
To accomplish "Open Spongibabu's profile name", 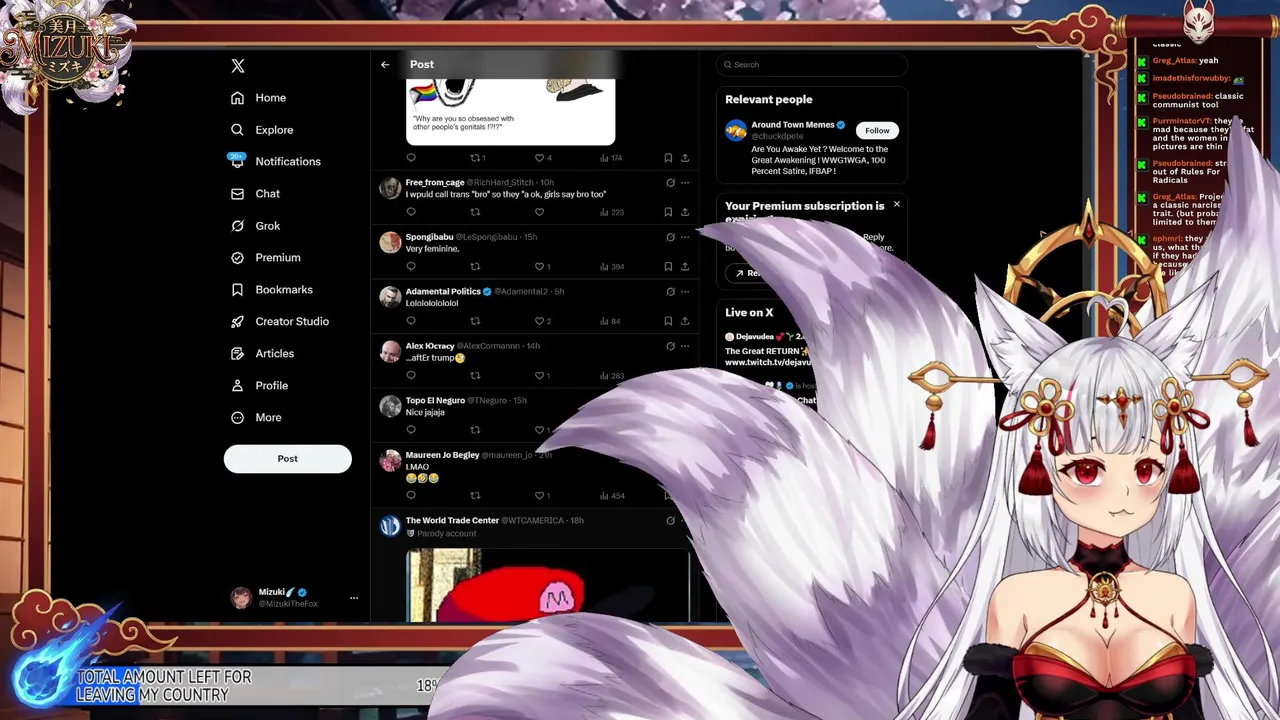I will pos(429,238).
